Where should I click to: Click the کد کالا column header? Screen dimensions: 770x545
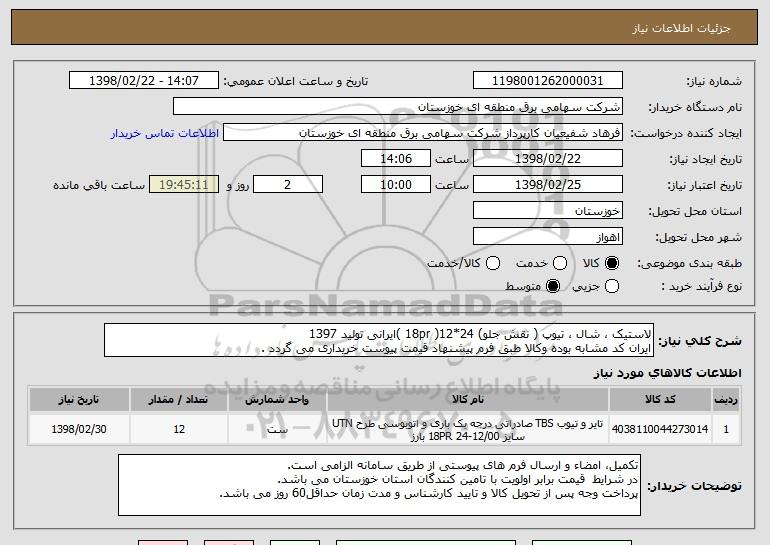point(660,400)
